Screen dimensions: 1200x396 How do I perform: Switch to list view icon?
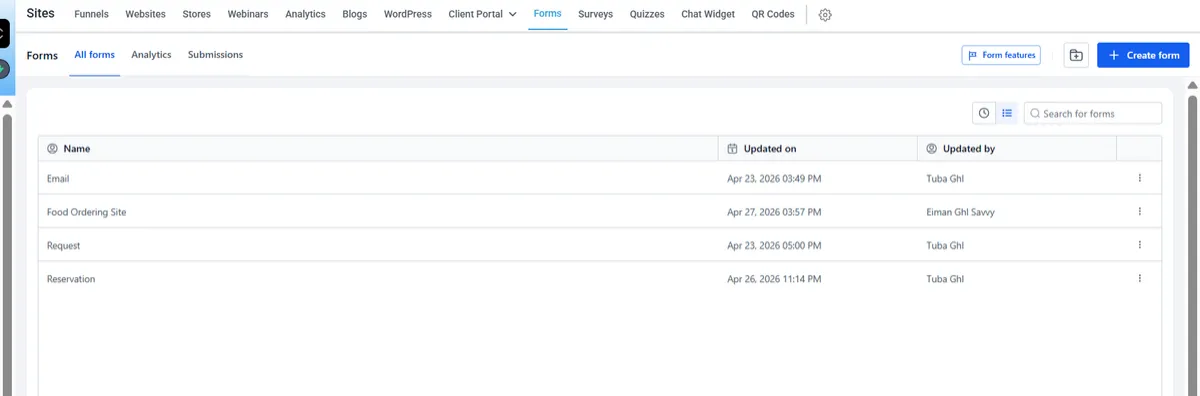1007,114
